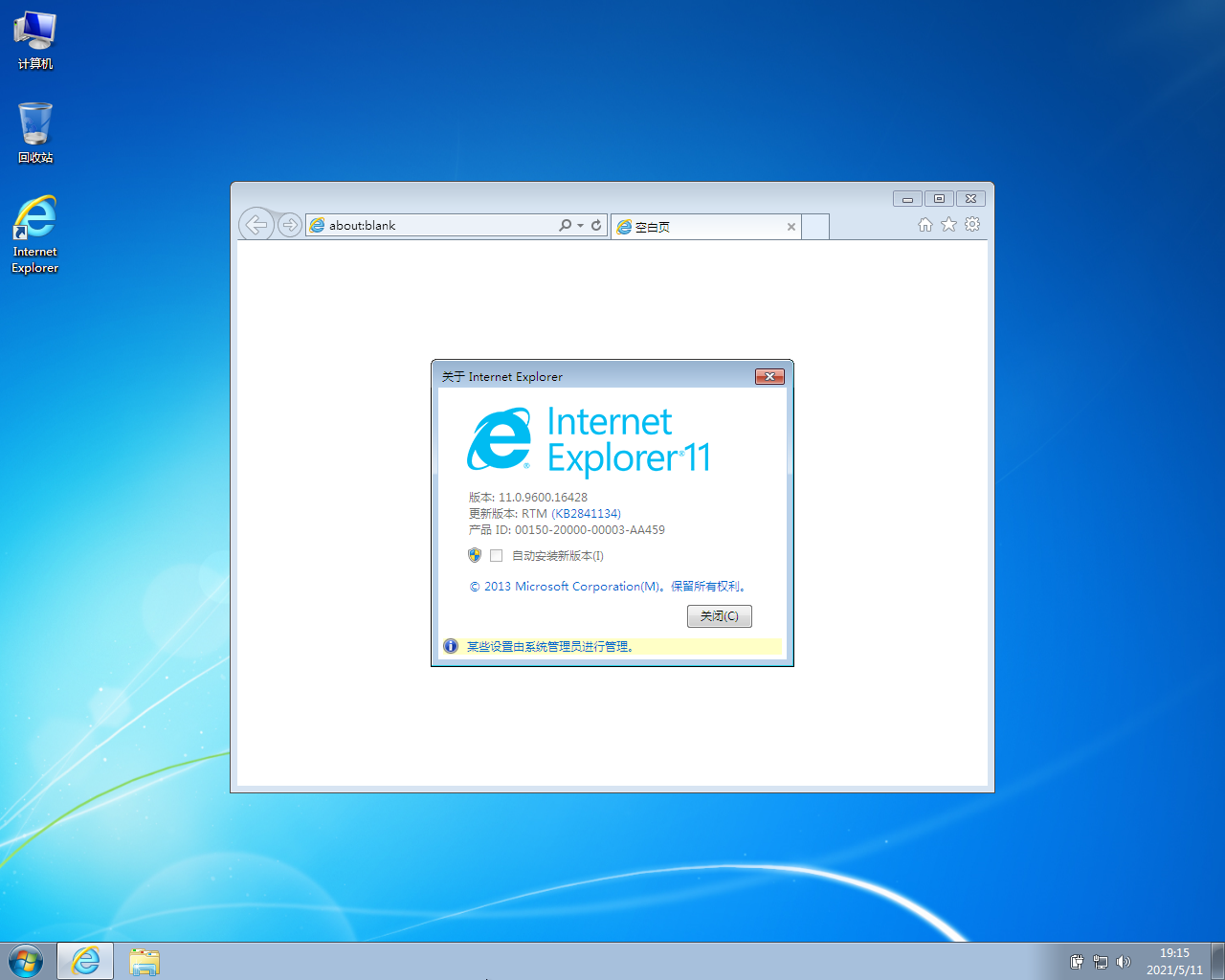
Task: Click the IE forward navigation arrow
Action: [x=289, y=225]
